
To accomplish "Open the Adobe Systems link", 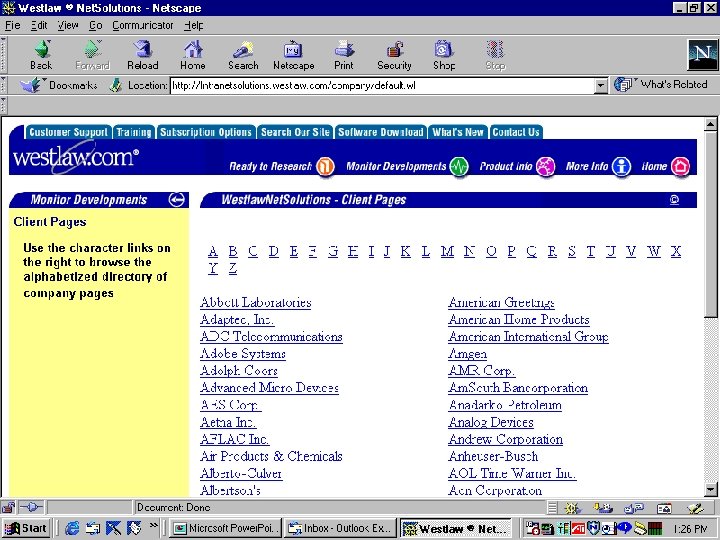I will pos(243,354).
